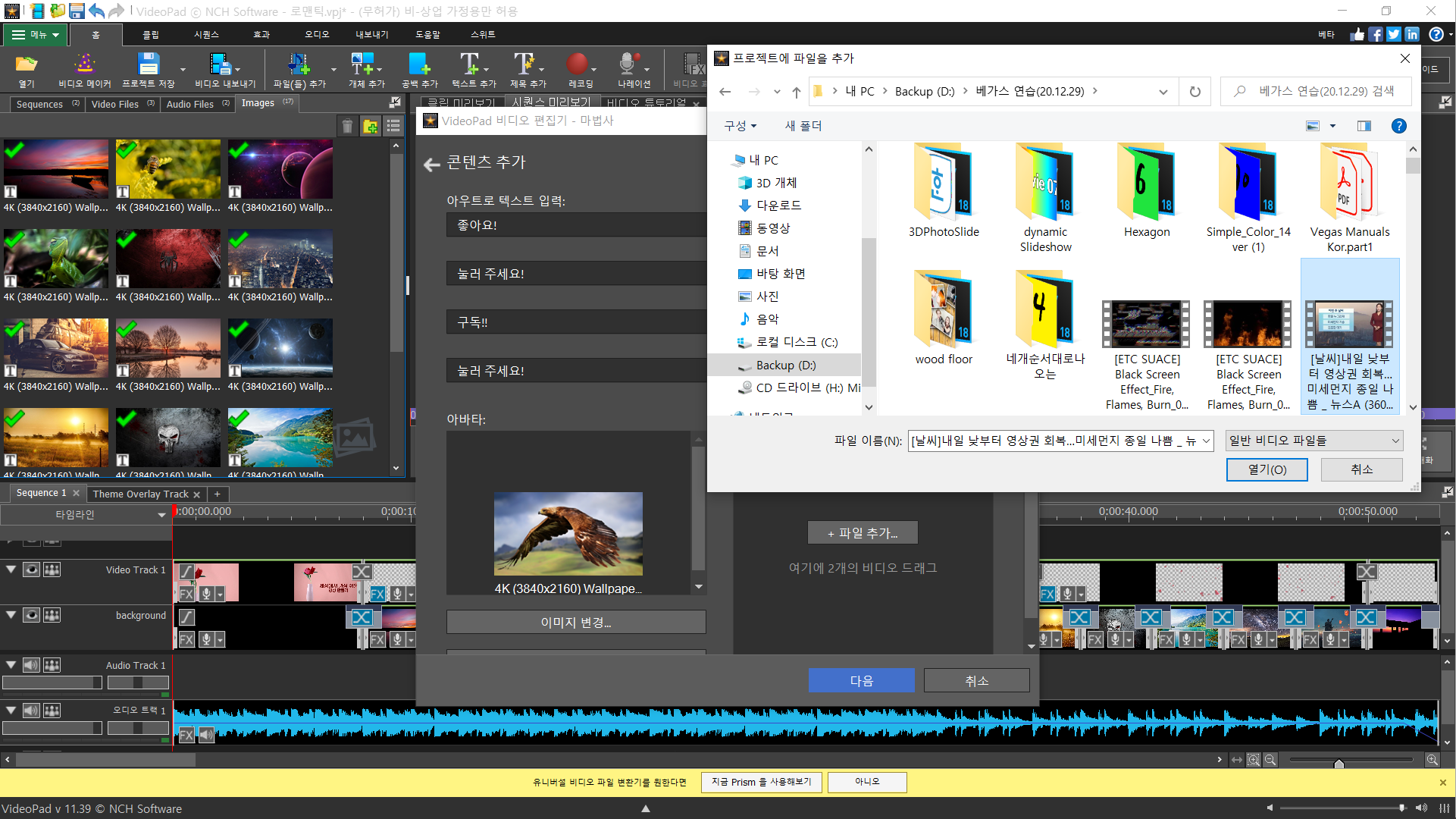The height and width of the screenshot is (819, 1456).
Task: Expand the file type filter dropdown
Action: (1314, 441)
